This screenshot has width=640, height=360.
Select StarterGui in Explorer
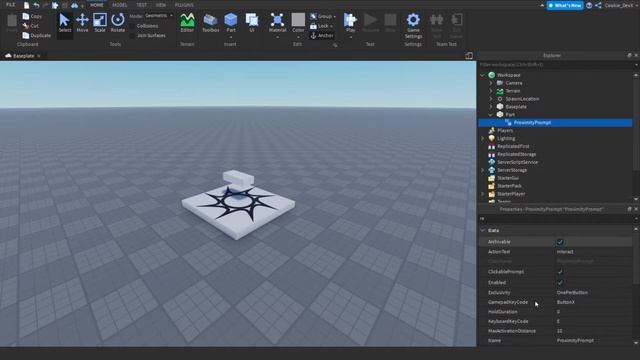pos(508,178)
